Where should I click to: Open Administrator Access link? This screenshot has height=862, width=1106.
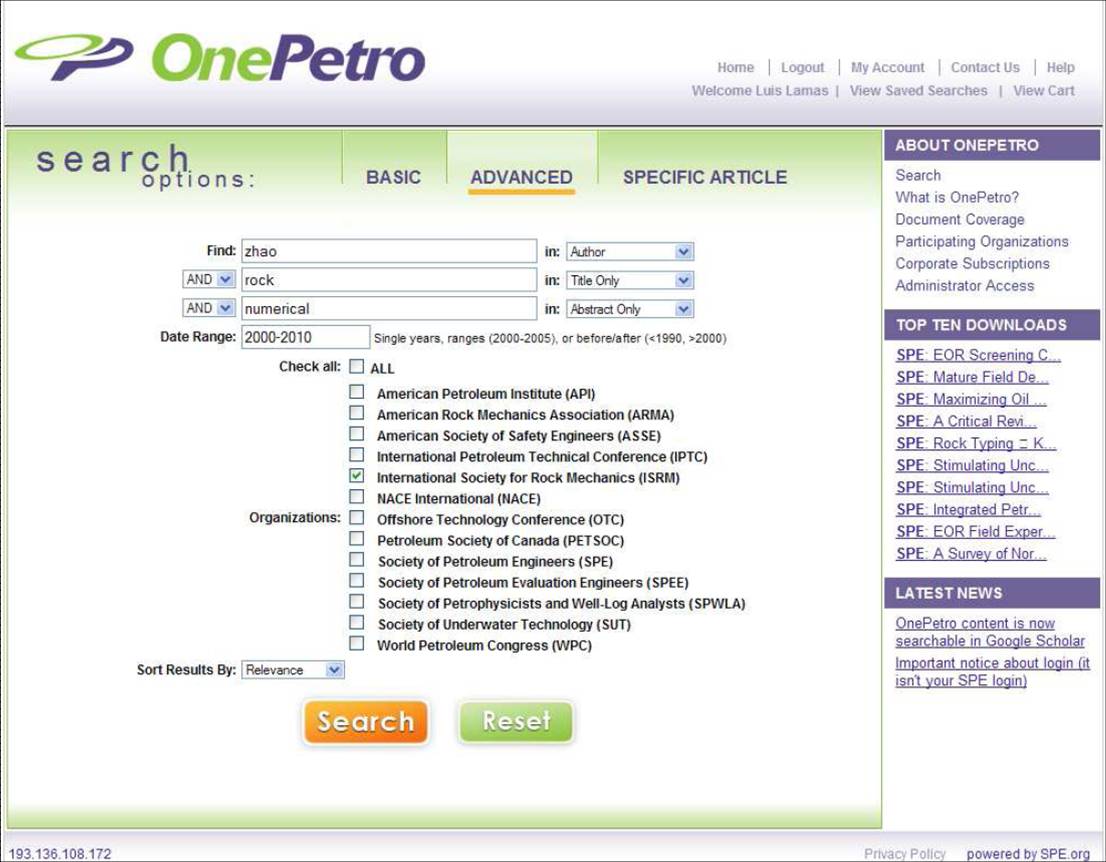[x=964, y=286]
